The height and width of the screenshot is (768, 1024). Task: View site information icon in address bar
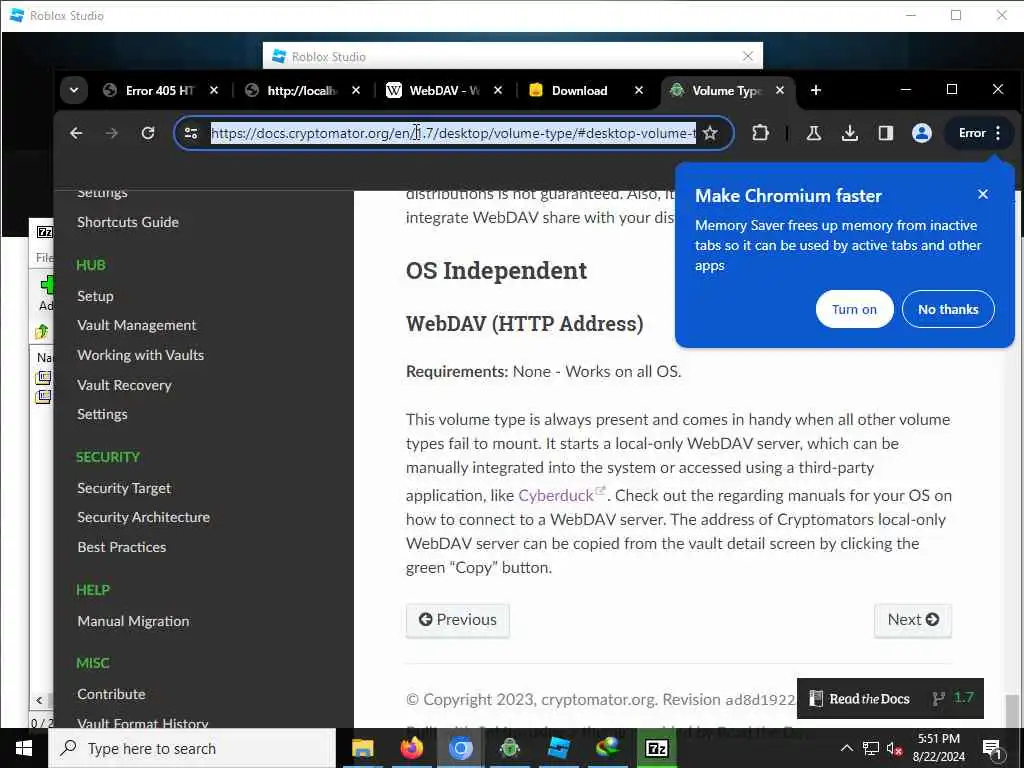191,133
